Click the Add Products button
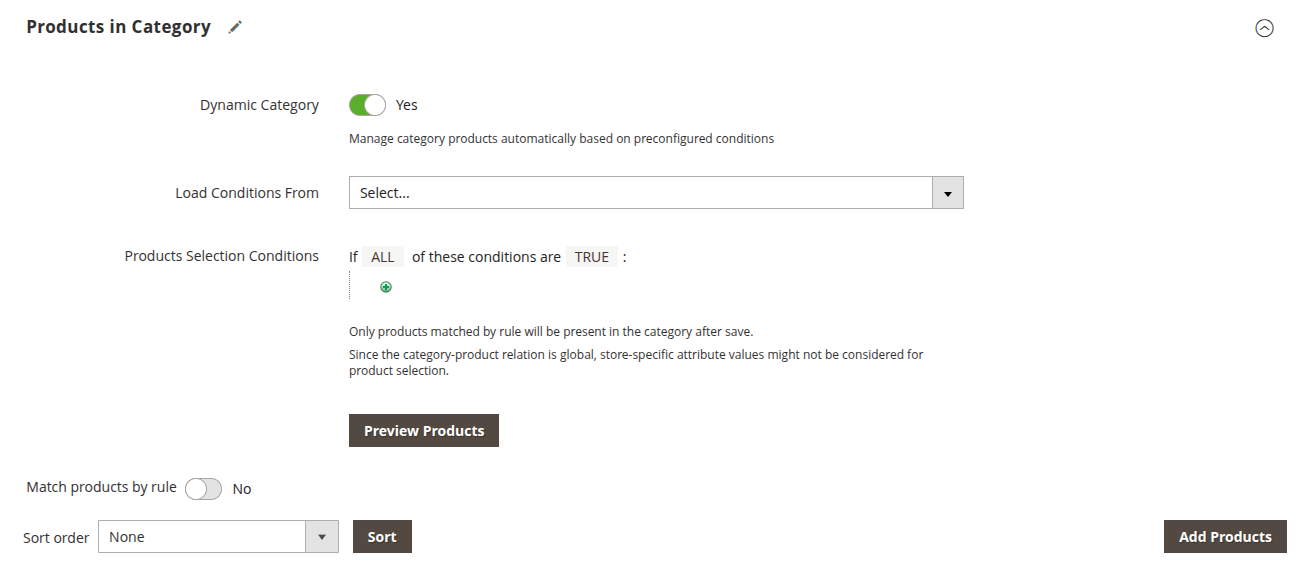This screenshot has height=568, width=1305. (x=1225, y=537)
